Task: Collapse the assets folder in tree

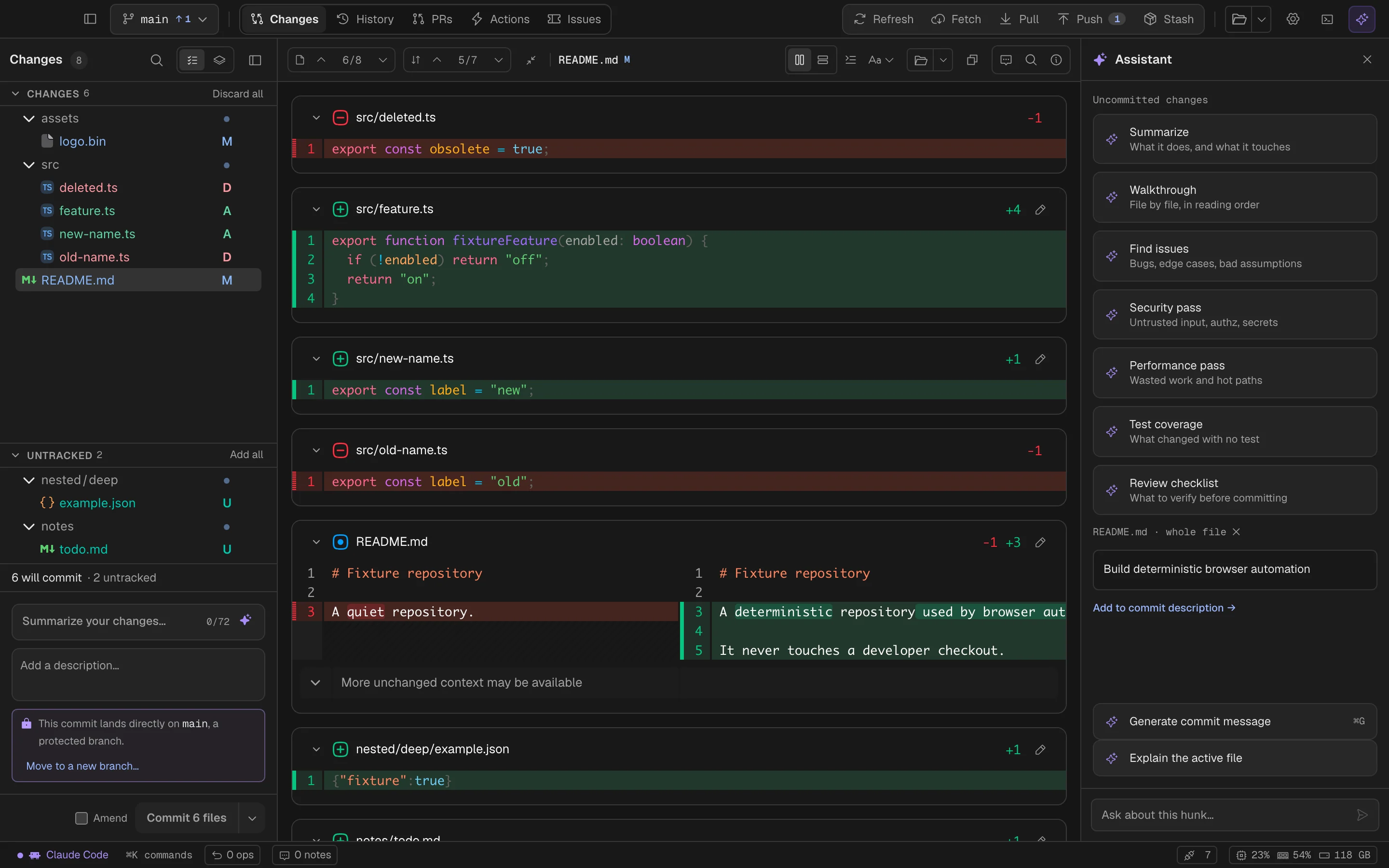Action: (x=29, y=118)
